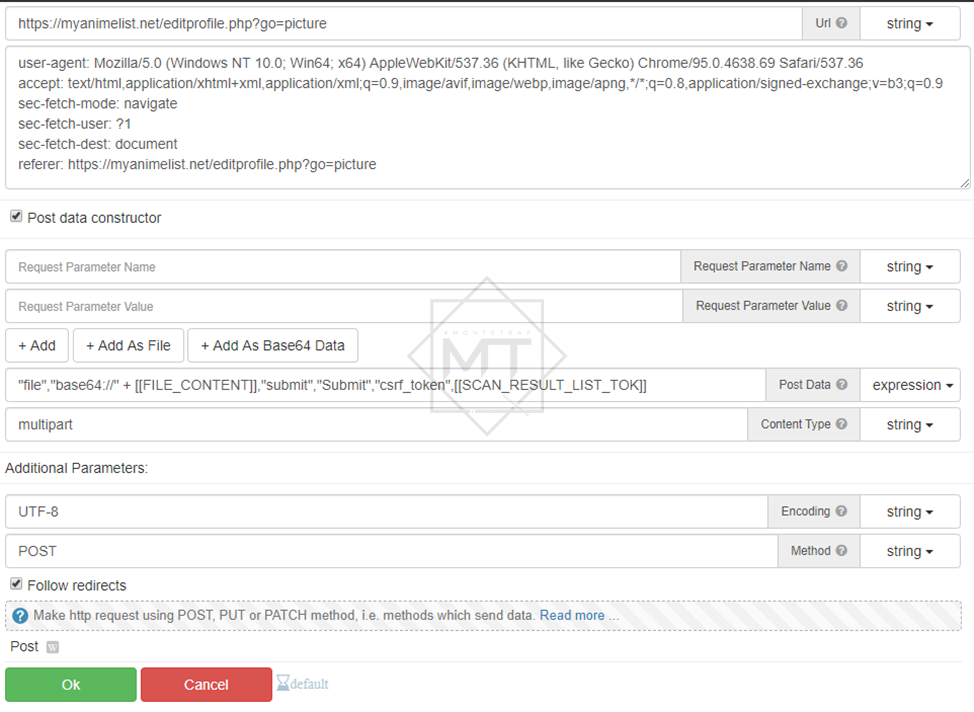The image size is (974, 712).
Task: Open the string dropdown beside Content Type
Action: tap(909, 424)
